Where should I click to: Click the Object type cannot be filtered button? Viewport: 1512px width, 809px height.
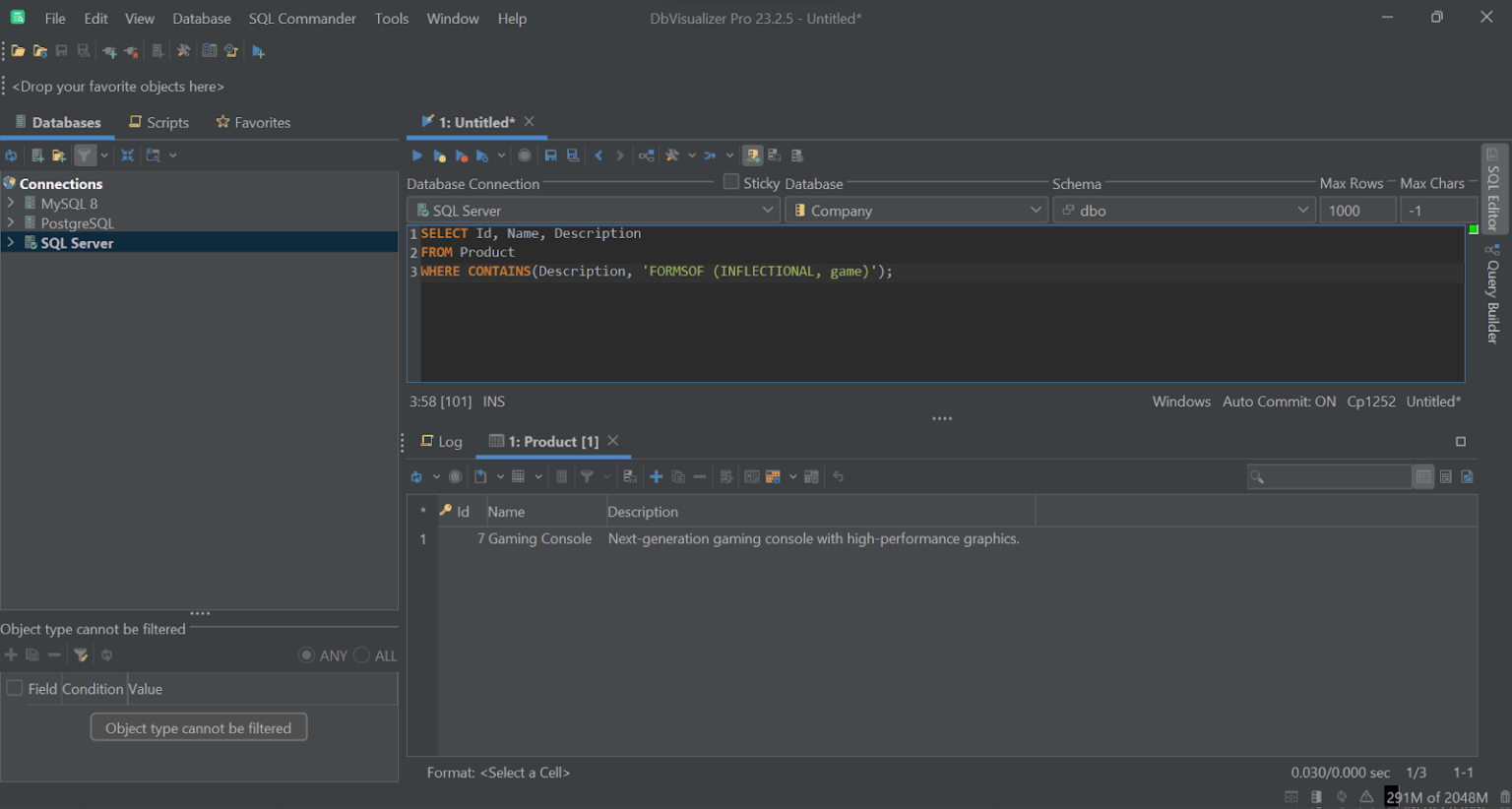click(x=198, y=726)
